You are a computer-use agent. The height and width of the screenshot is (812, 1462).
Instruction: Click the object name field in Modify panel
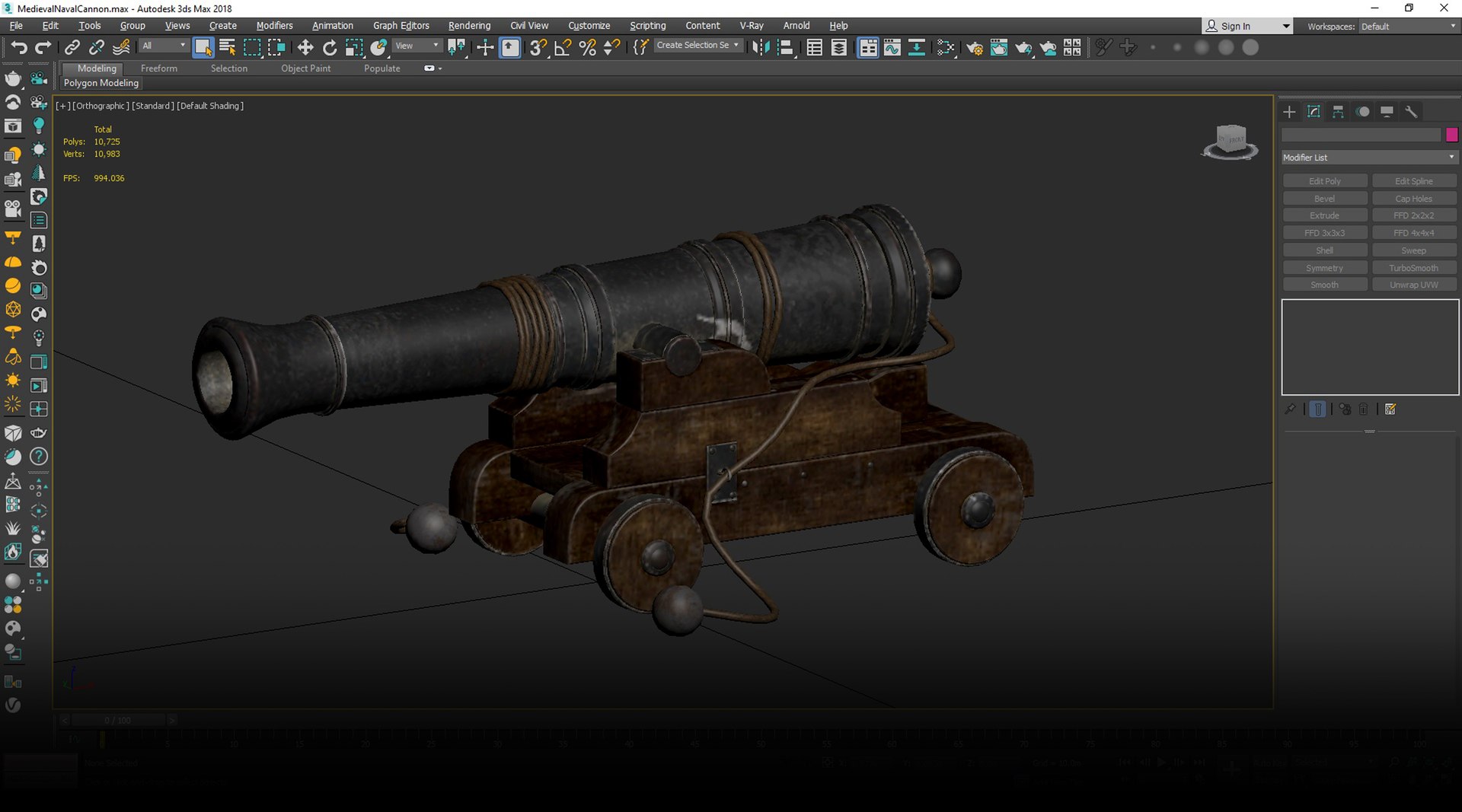1361,135
